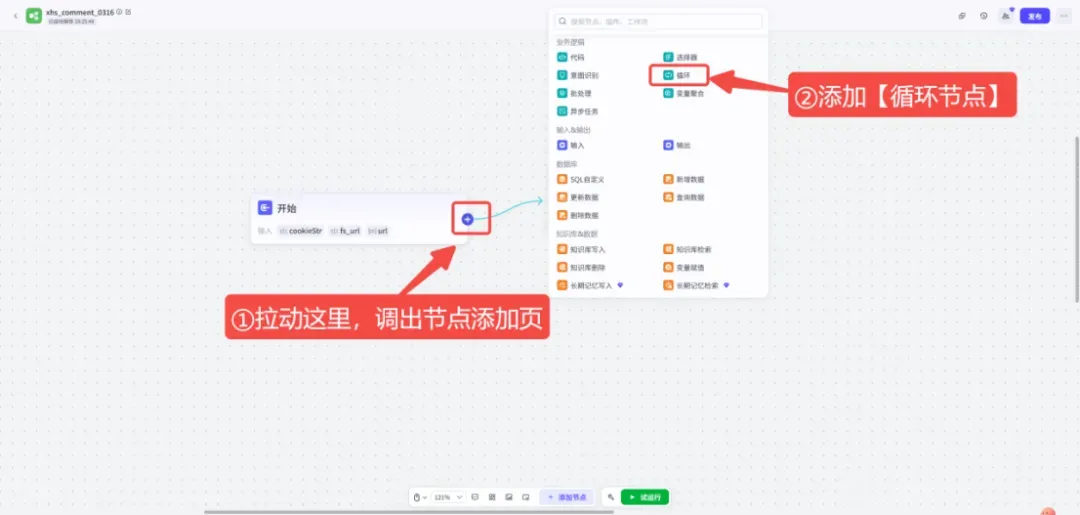Click the green 试运行 (Test run) button
1080x515 pixels.
645,496
